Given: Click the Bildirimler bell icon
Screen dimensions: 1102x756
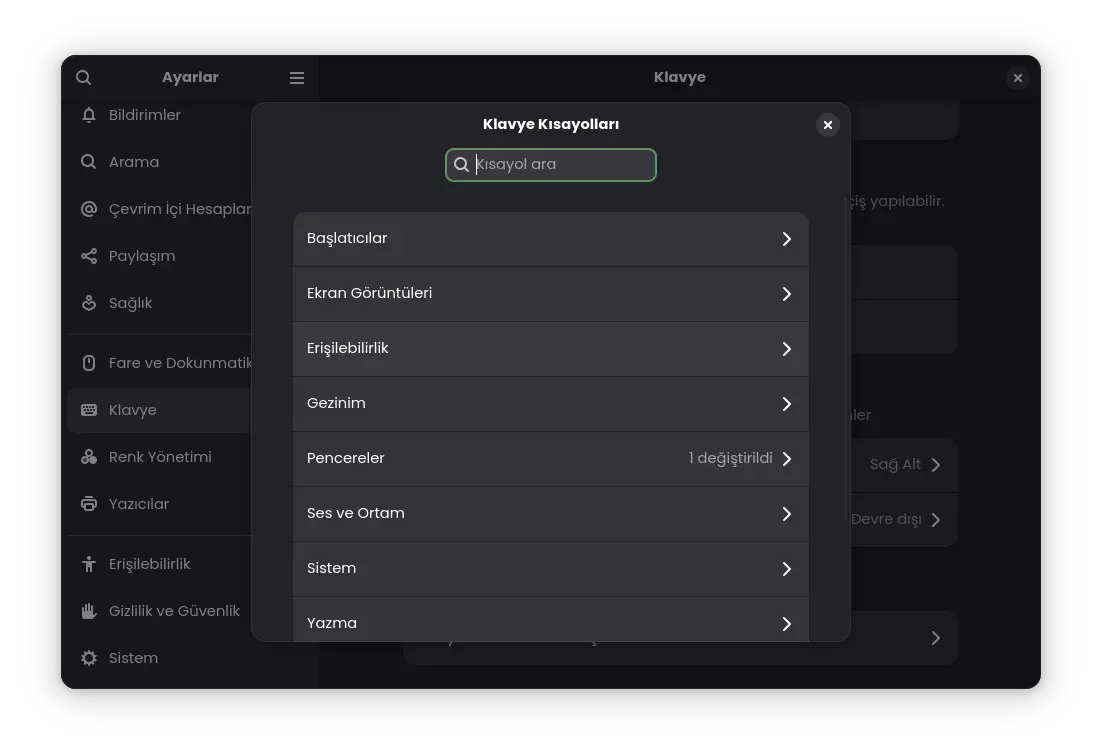Looking at the screenshot, I should (89, 115).
